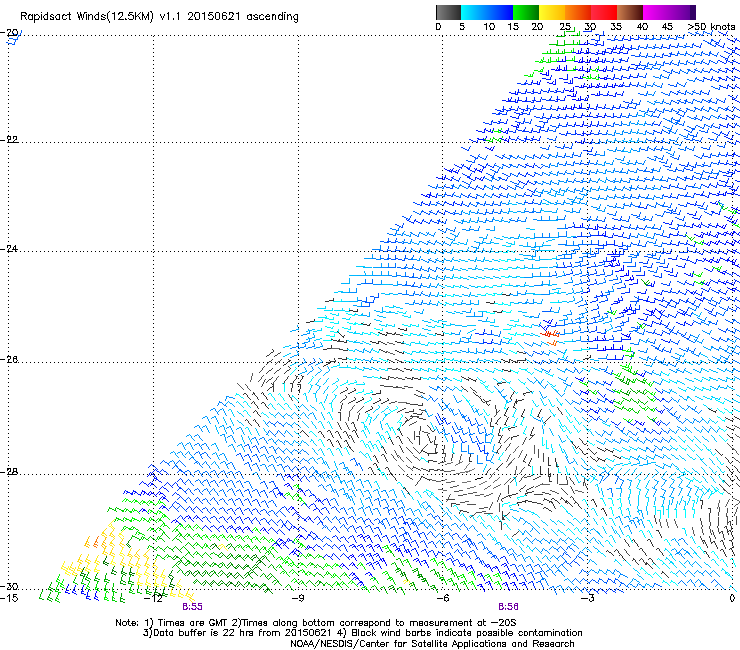This screenshot has height=650, width=740.
Task: Click the -20 latitude axis label
Action: point(10,33)
